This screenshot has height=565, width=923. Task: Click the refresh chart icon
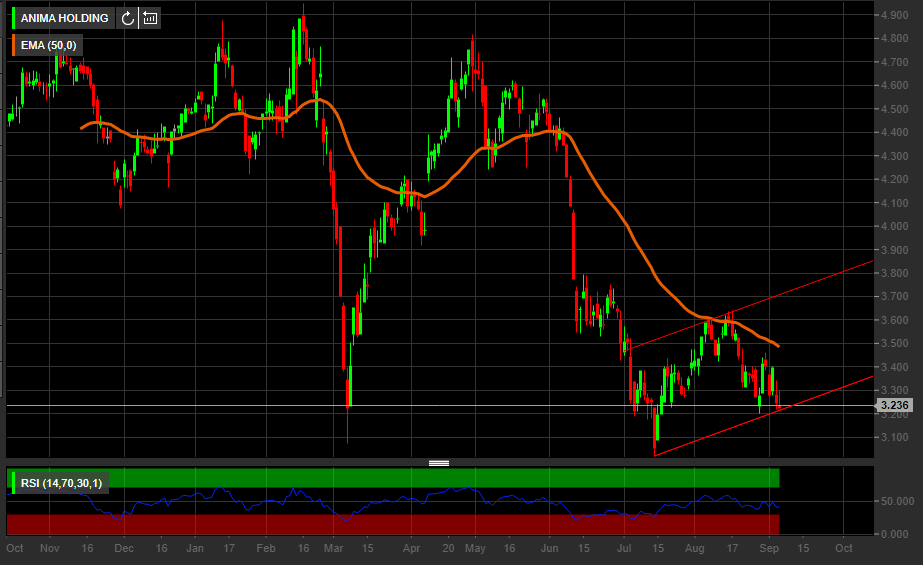pyautogui.click(x=127, y=18)
